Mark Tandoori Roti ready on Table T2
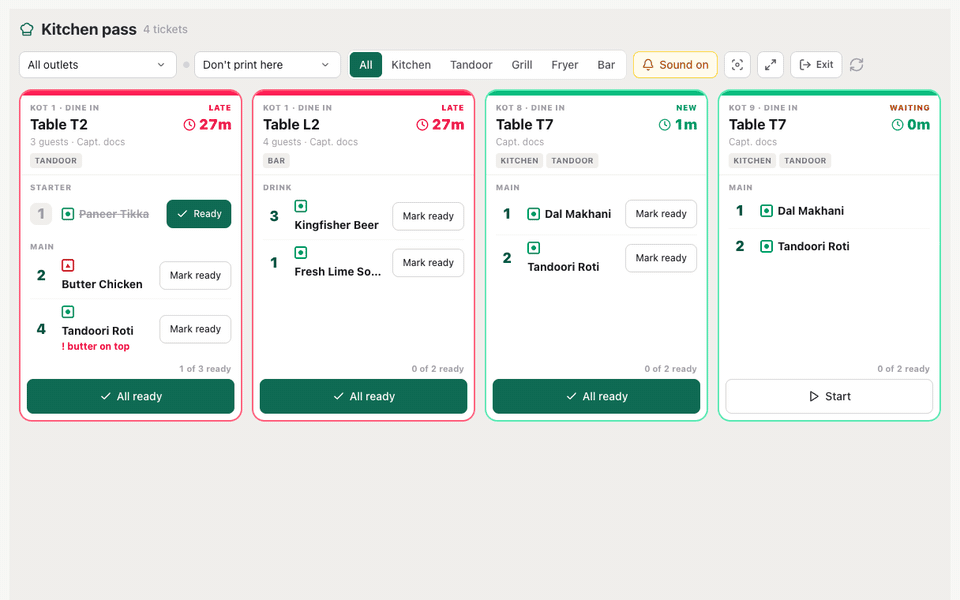 tap(195, 329)
